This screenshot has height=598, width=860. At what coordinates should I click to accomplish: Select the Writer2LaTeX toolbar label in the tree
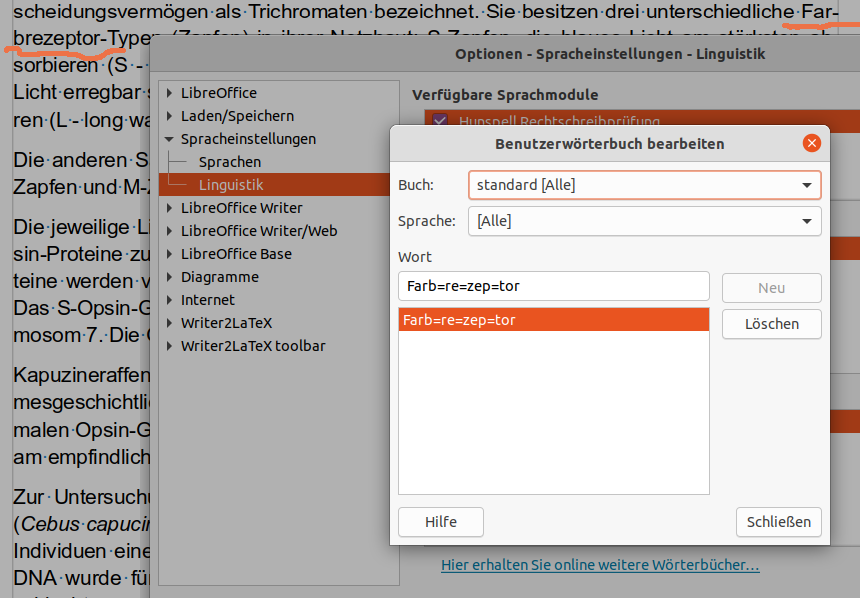tap(253, 346)
